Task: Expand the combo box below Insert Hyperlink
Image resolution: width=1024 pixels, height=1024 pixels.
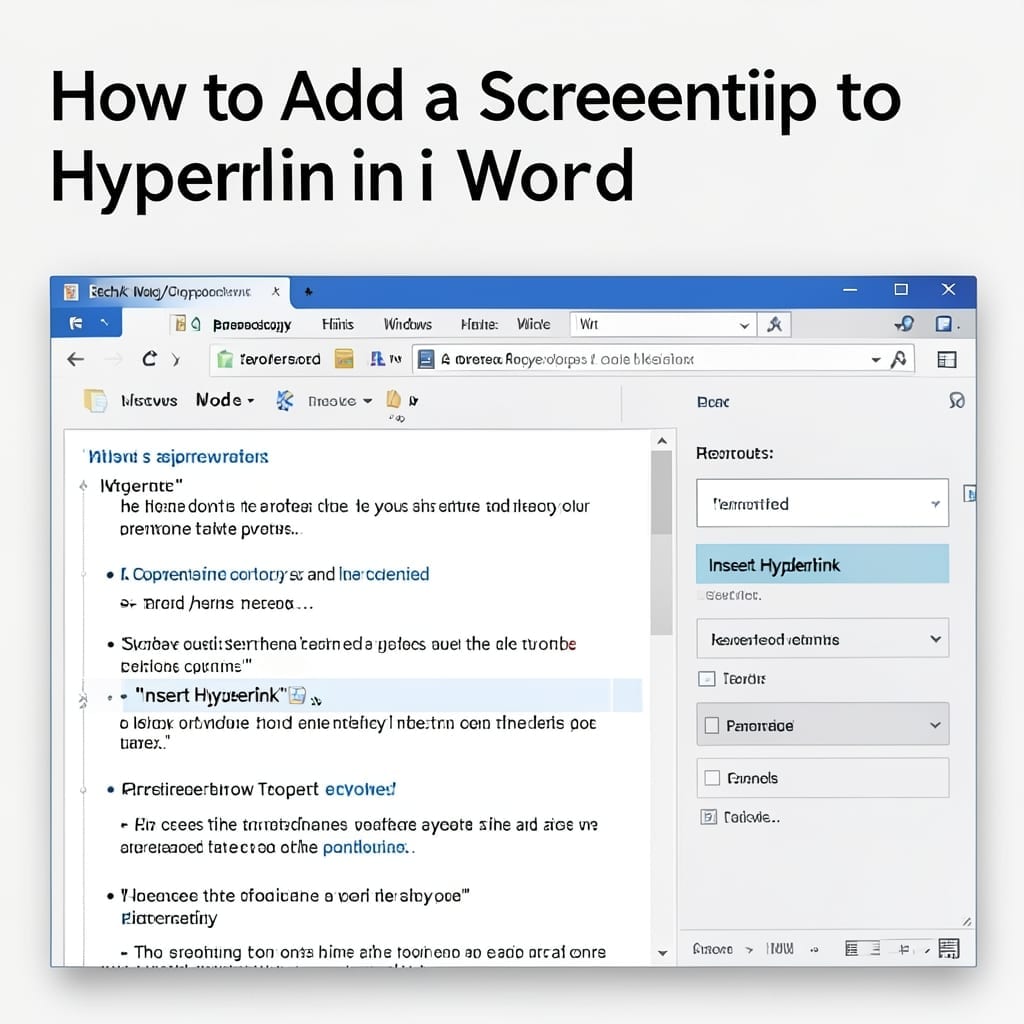Action: pyautogui.click(x=822, y=638)
